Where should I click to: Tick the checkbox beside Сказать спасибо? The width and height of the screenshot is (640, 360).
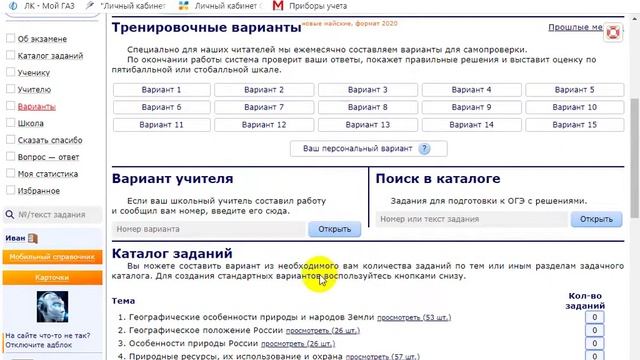(x=11, y=140)
